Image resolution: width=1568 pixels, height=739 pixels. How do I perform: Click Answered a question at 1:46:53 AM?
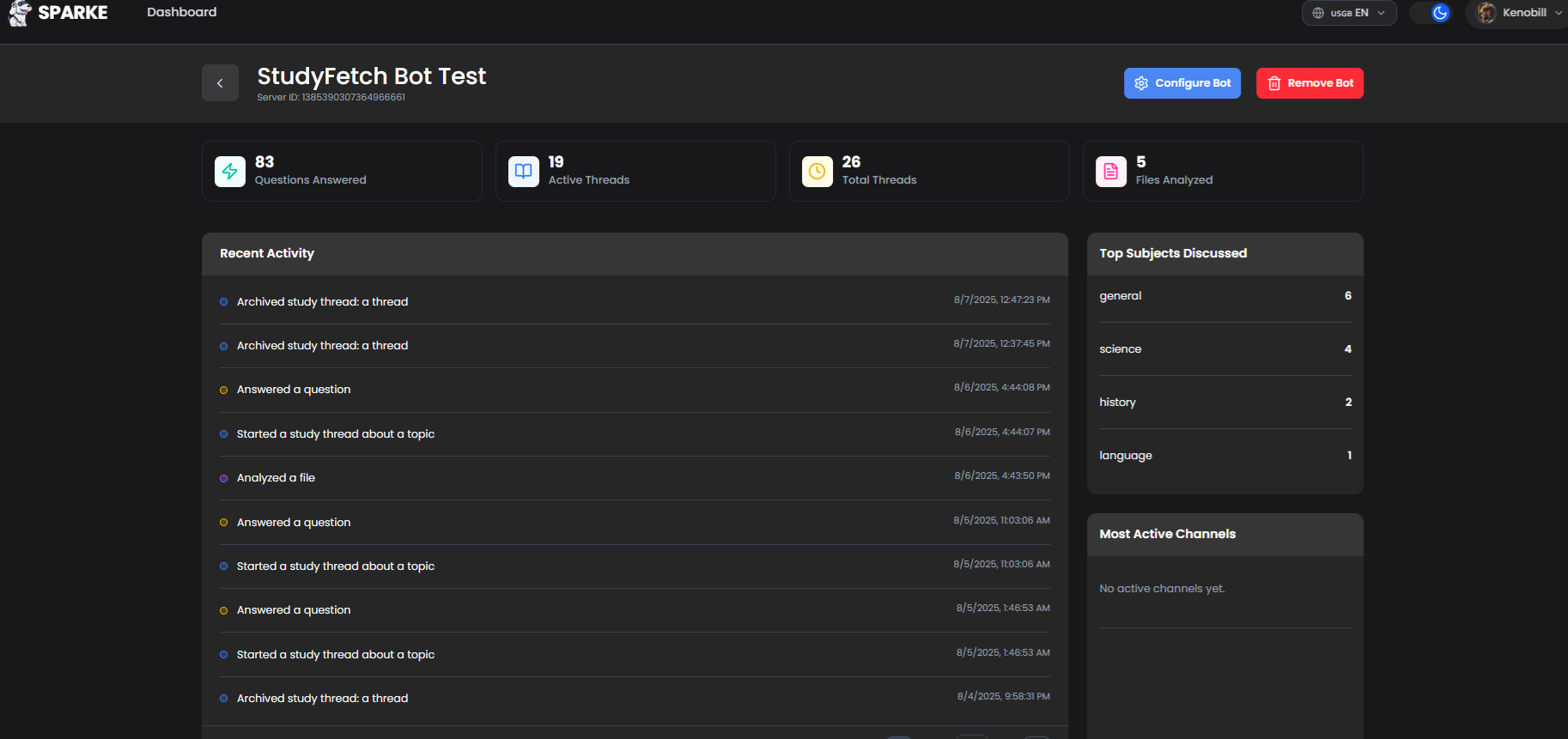click(x=635, y=610)
